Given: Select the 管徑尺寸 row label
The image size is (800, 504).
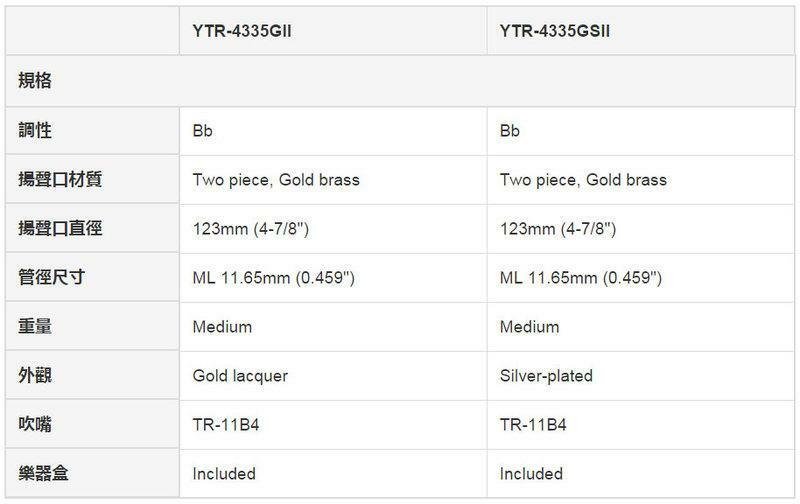Looking at the screenshot, I should pos(51,278).
